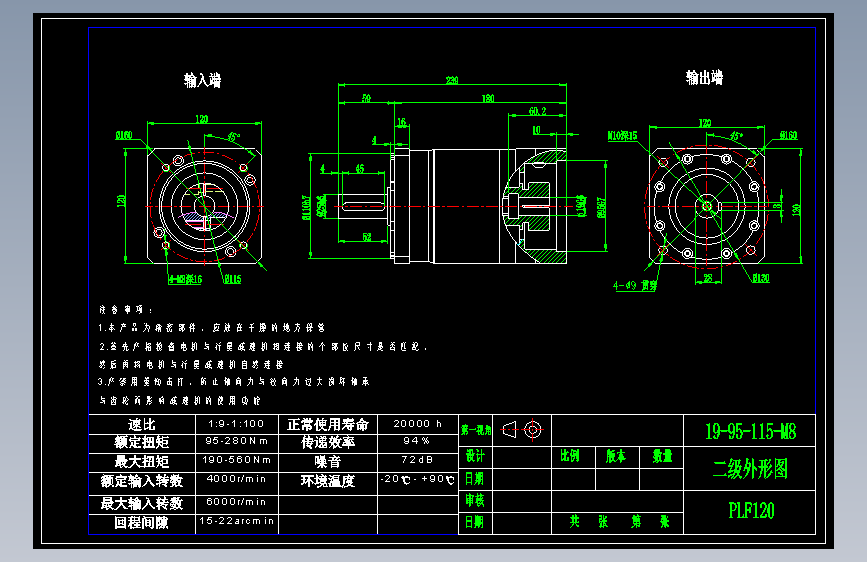Select the 4-Ø9 贯穿 hole callout
Image resolution: width=867 pixels, height=562 pixels.
(x=635, y=285)
